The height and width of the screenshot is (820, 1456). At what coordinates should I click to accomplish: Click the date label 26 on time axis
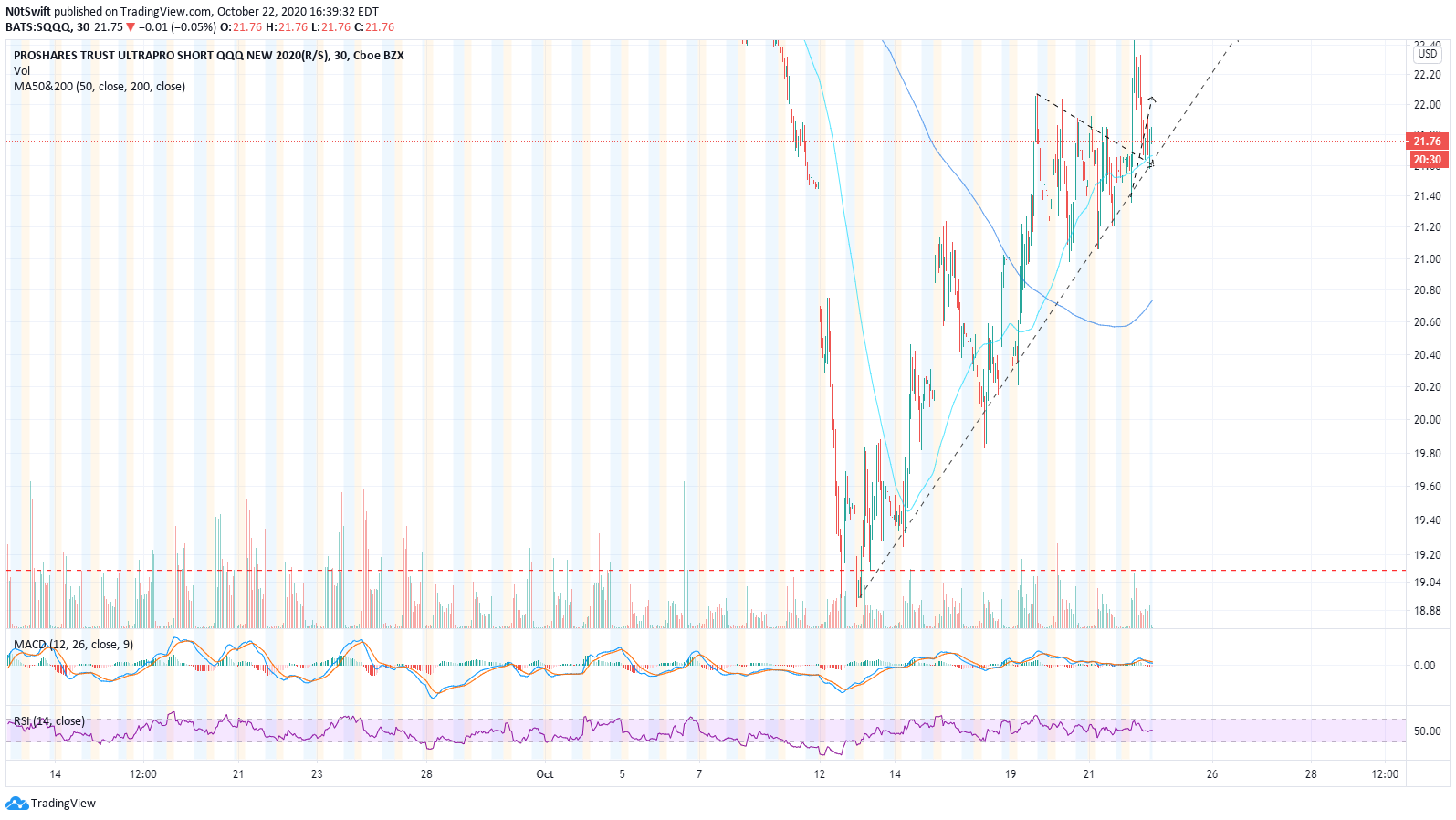coord(1212,774)
